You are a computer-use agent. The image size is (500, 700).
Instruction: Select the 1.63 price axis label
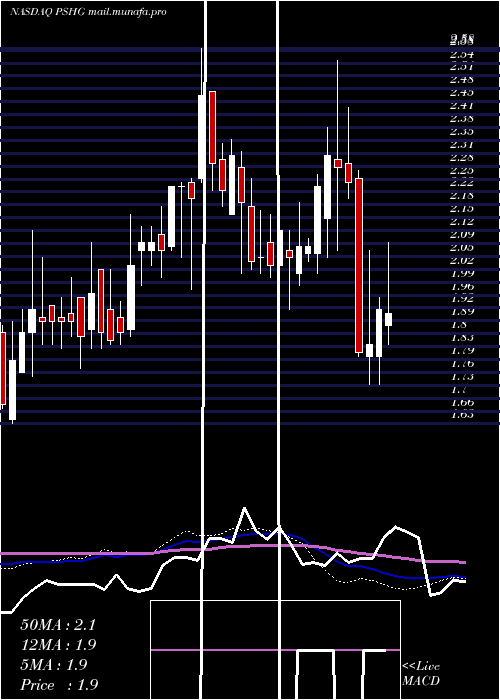click(462, 415)
